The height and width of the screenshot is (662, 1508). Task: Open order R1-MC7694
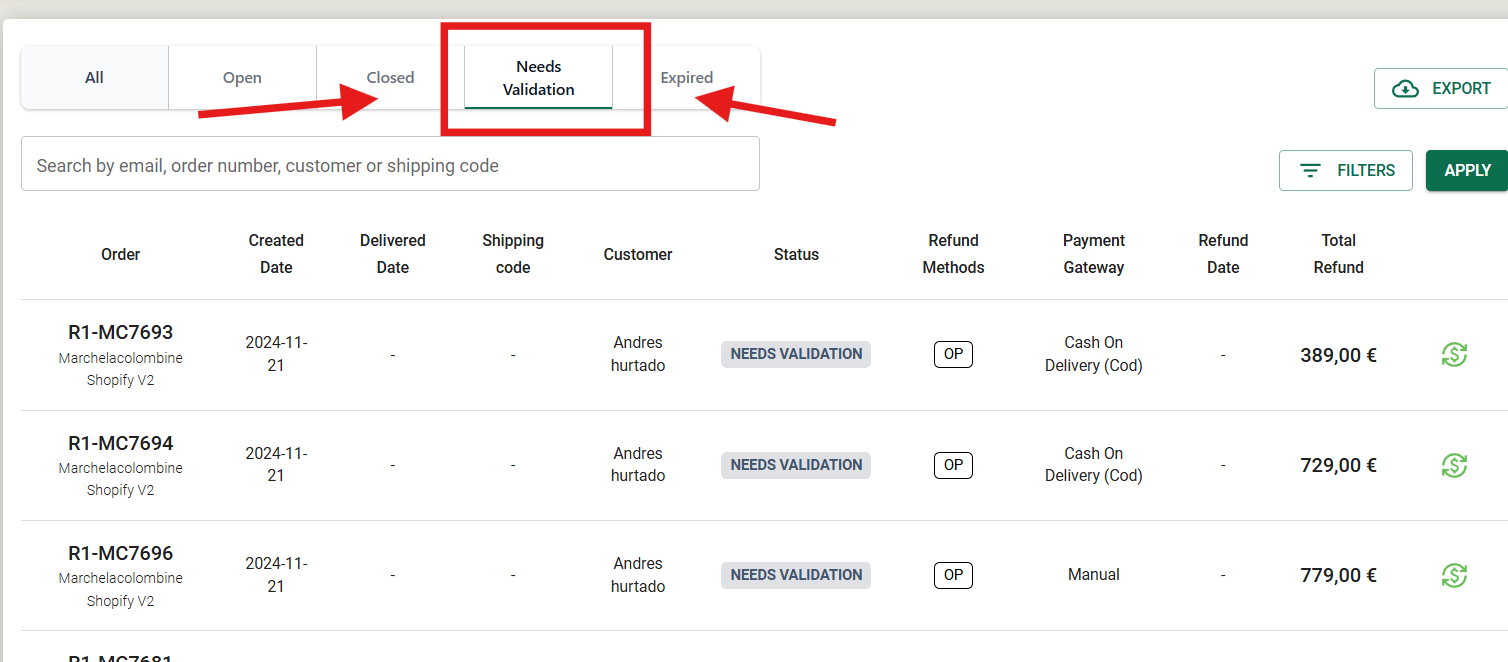[x=120, y=443]
